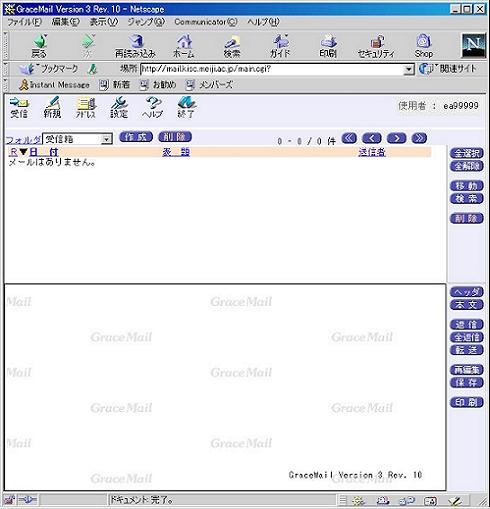The height and width of the screenshot is (509, 490).
Task: Open GraceMail settings (設定) icon
Action: tap(119, 107)
